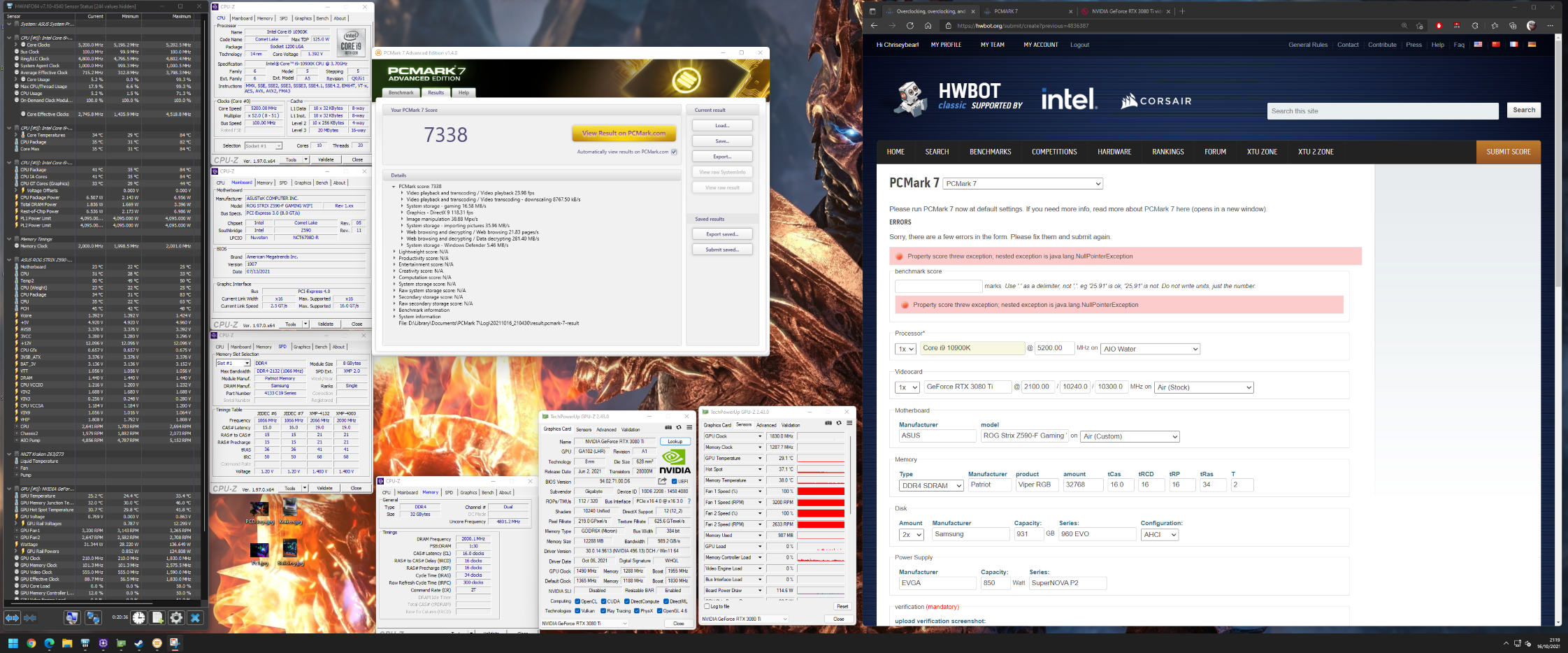Click HWiNFO clock reset timer icon

139,618
